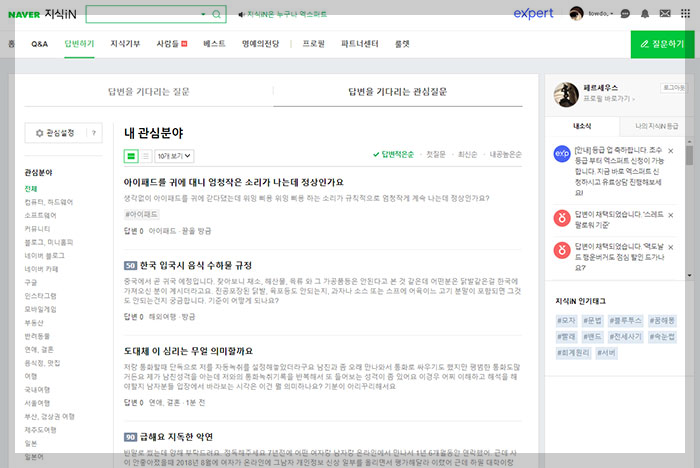Viewport: 700px width, 468px height.
Task: Open 도대체 이 심리는 무얼 의미할까요 question
Action: tap(188, 351)
